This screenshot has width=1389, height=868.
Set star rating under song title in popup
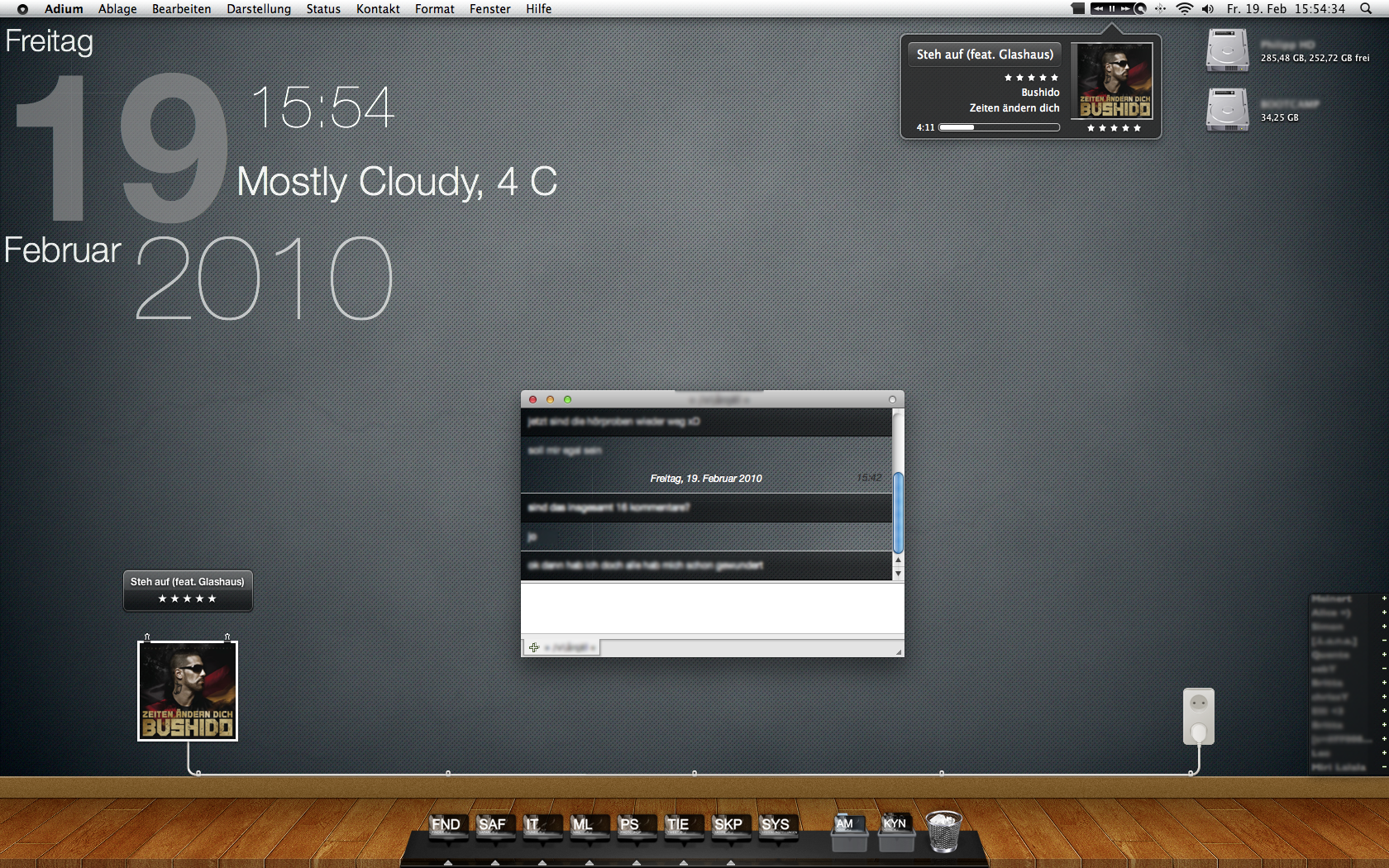pyautogui.click(x=1031, y=78)
